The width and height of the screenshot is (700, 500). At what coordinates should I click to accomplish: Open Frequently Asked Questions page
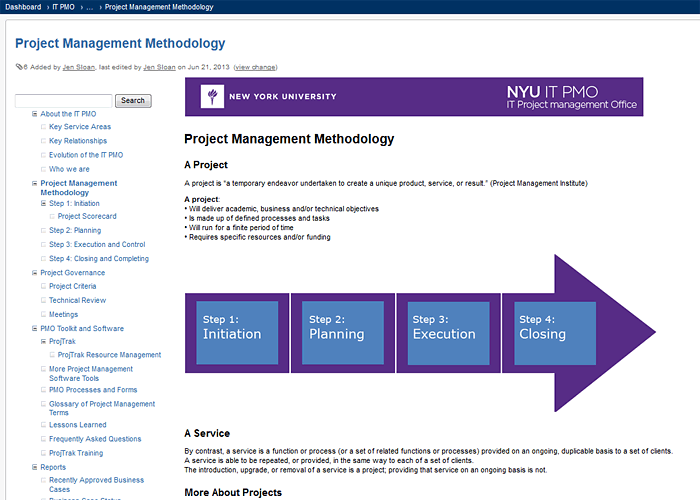(x=95, y=439)
